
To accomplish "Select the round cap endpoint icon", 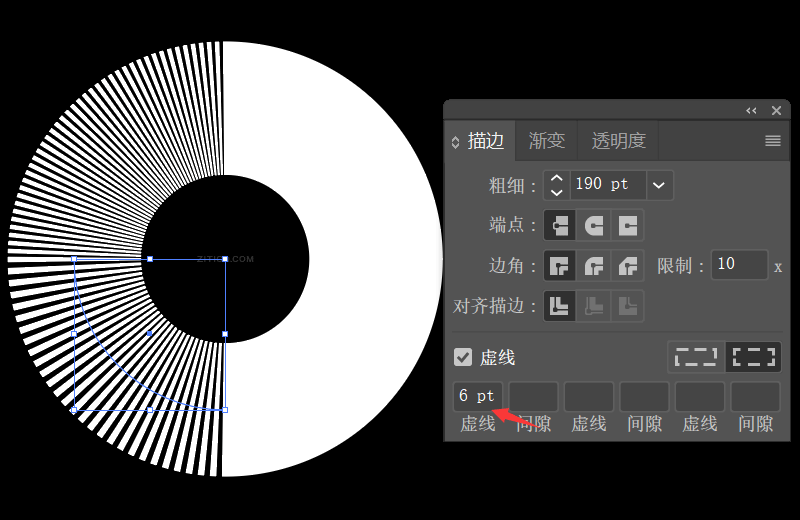I will pyautogui.click(x=593, y=225).
